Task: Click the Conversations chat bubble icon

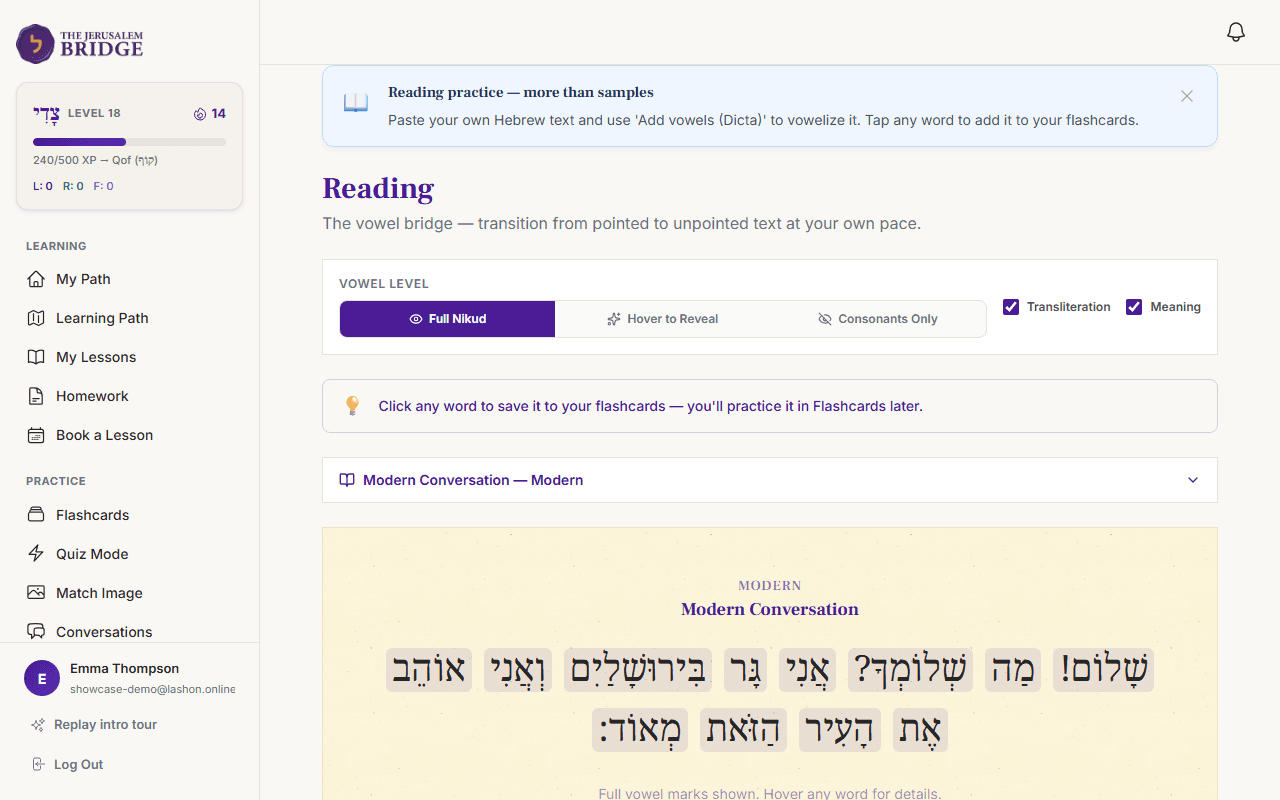Action: pos(36,632)
